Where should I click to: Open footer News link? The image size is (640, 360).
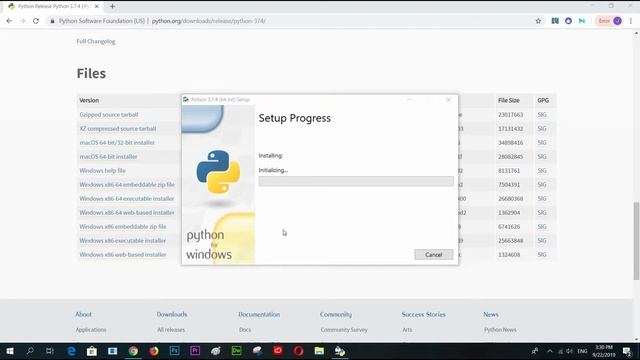click(x=491, y=314)
